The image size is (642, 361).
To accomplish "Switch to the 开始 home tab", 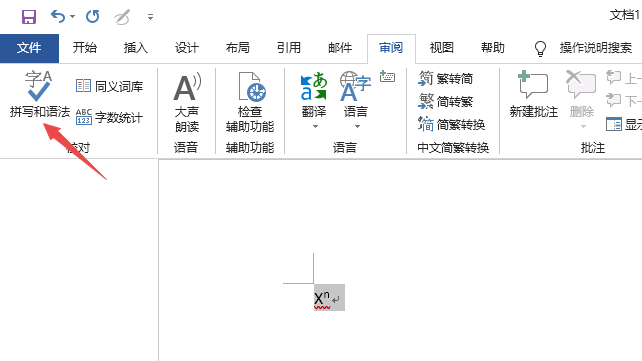I will click(85, 48).
